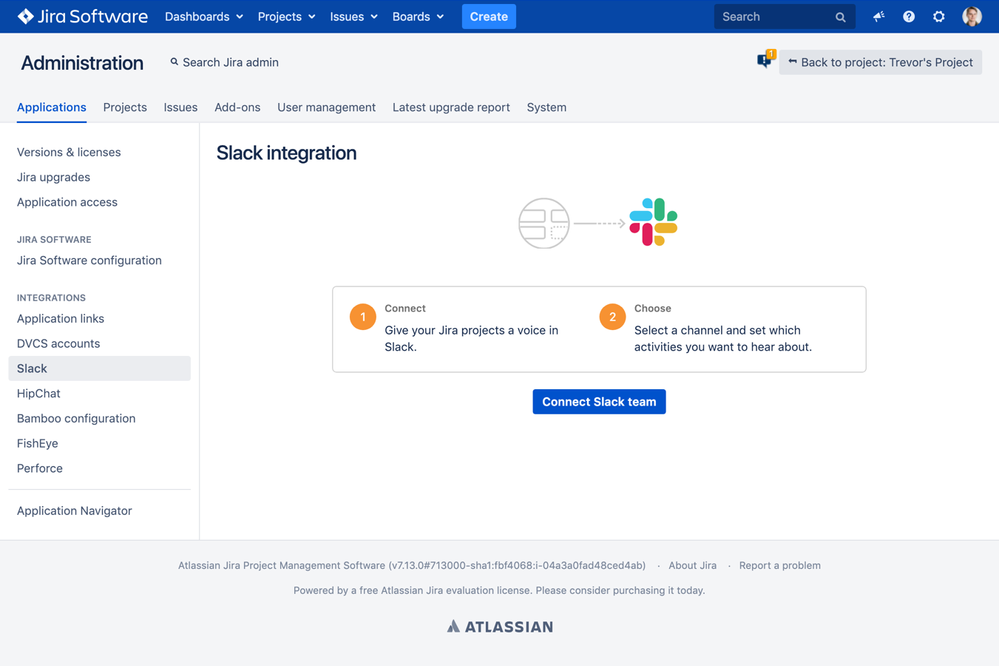Image resolution: width=999 pixels, height=666 pixels.
Task: Open the Latest upgrade report tab
Action: click(x=451, y=108)
